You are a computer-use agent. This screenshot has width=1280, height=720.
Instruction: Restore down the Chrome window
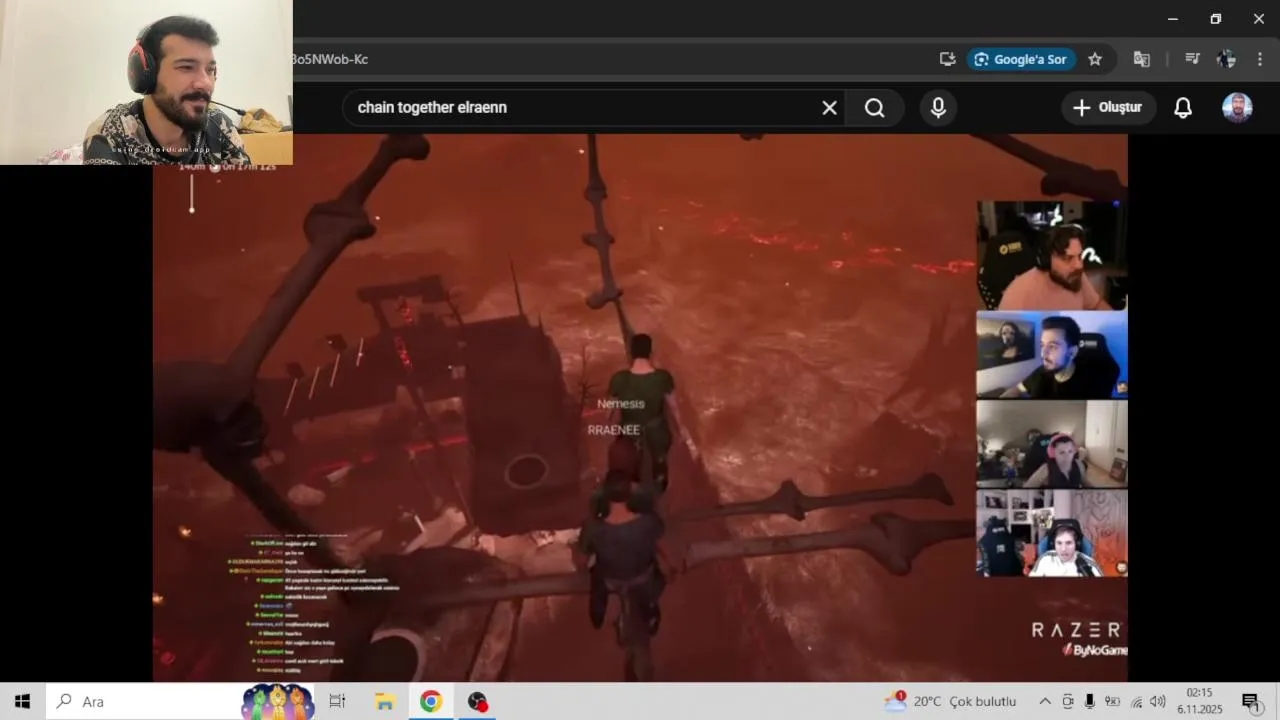tap(1215, 18)
